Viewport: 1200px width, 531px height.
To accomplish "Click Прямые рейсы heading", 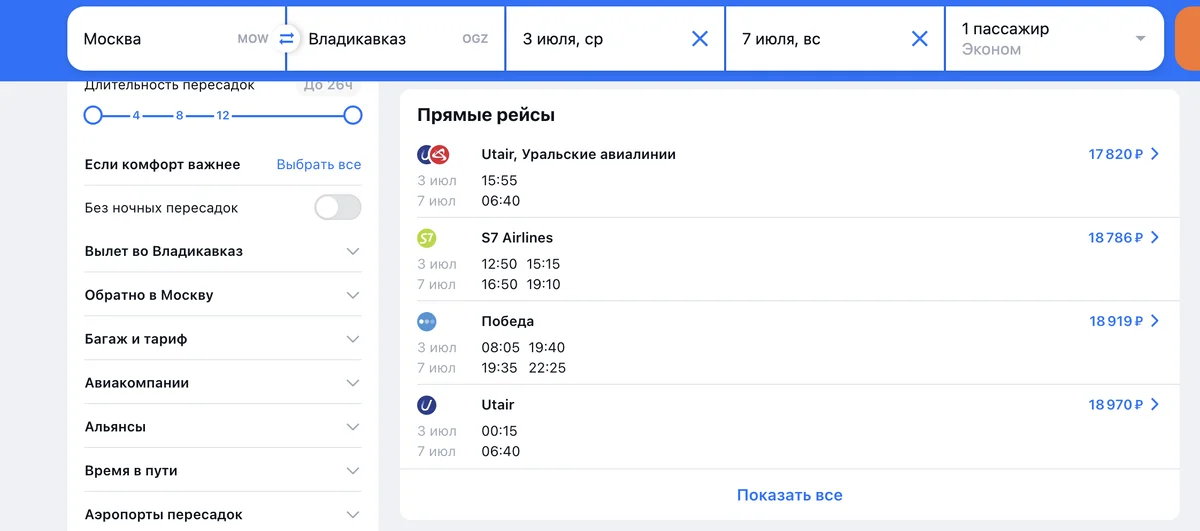I will 486,115.
